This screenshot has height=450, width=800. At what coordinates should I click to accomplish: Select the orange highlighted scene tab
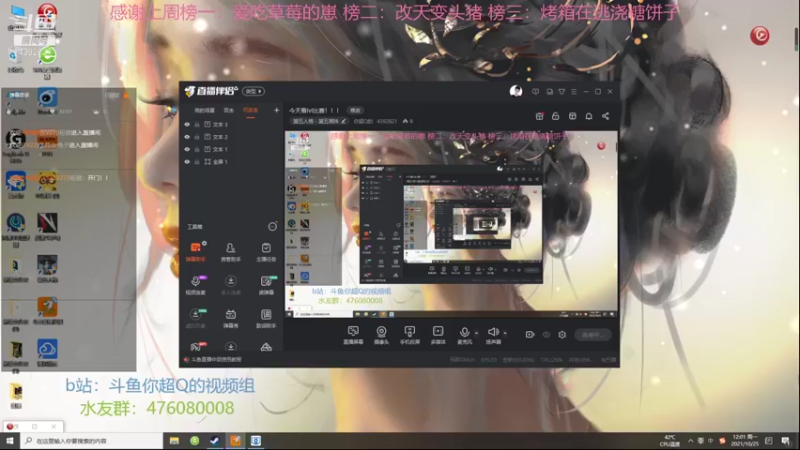[251, 110]
